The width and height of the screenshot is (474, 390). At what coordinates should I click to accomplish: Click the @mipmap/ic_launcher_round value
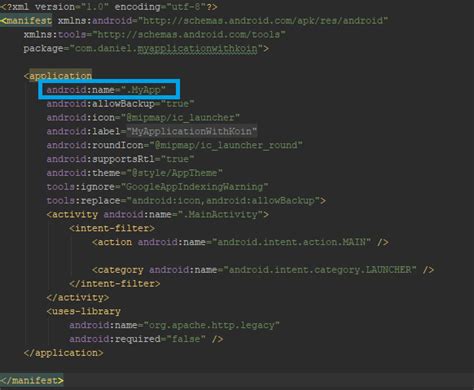click(x=226, y=145)
